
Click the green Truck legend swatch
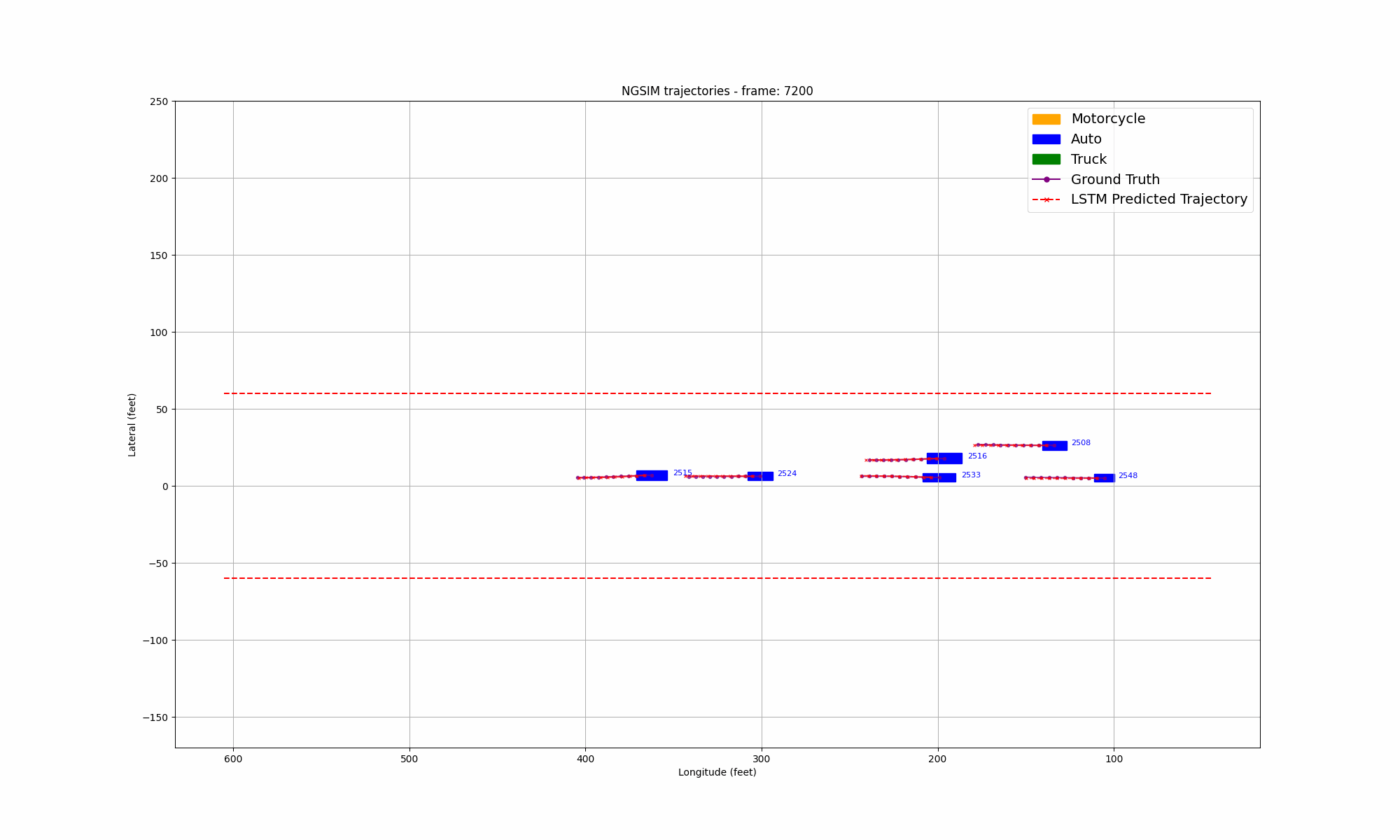(1046, 160)
